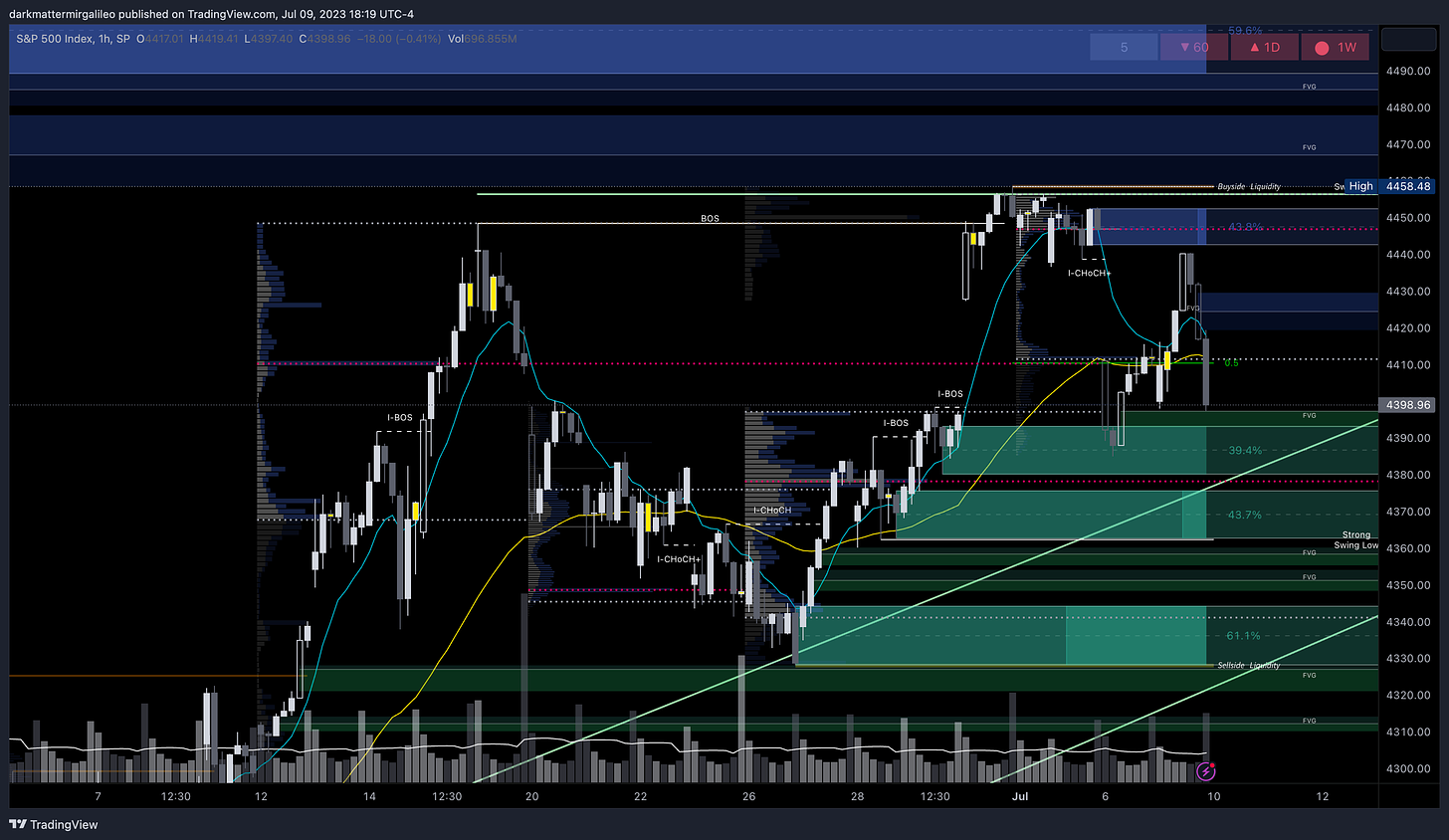Click the FVG label near 4490.00

[1310, 87]
